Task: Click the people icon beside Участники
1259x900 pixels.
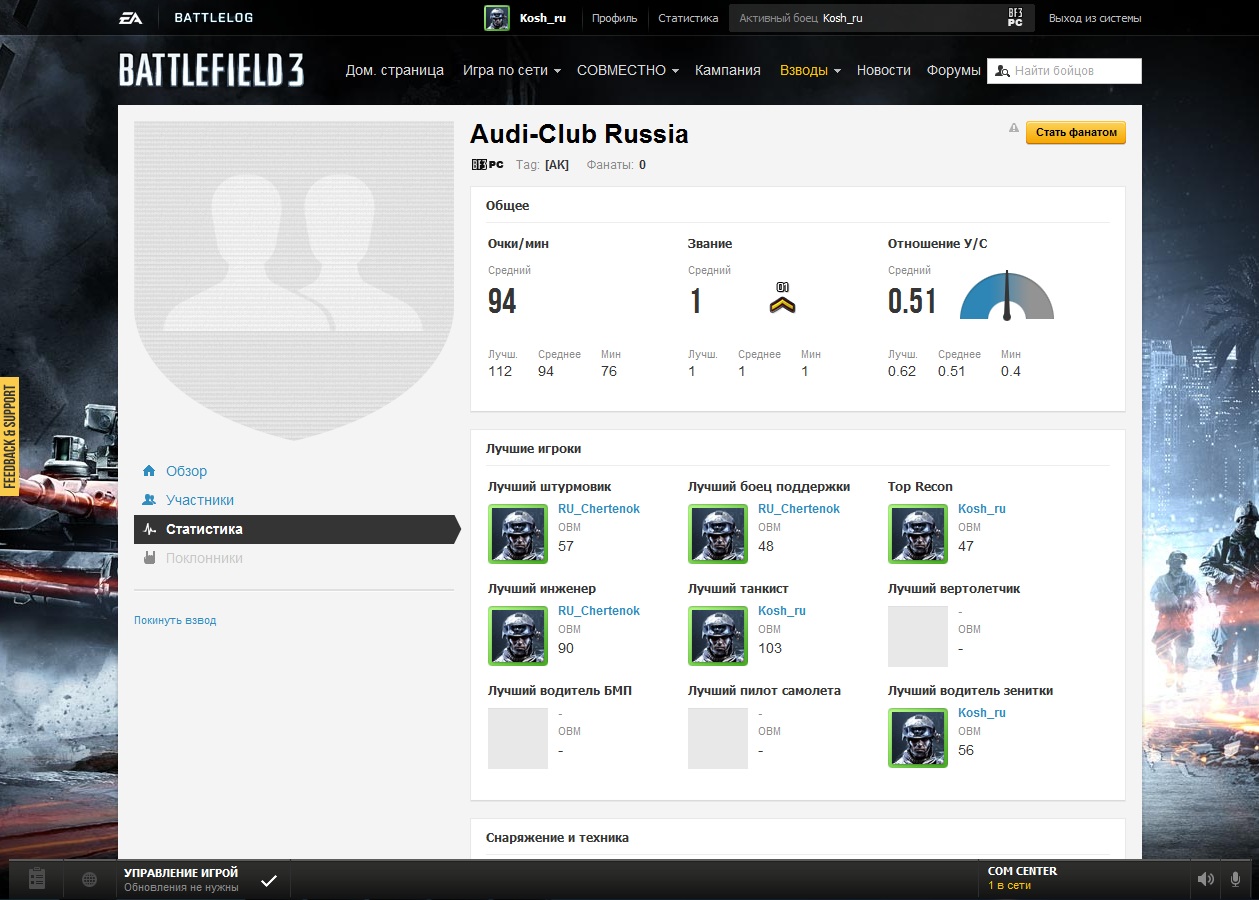Action: click(x=149, y=500)
